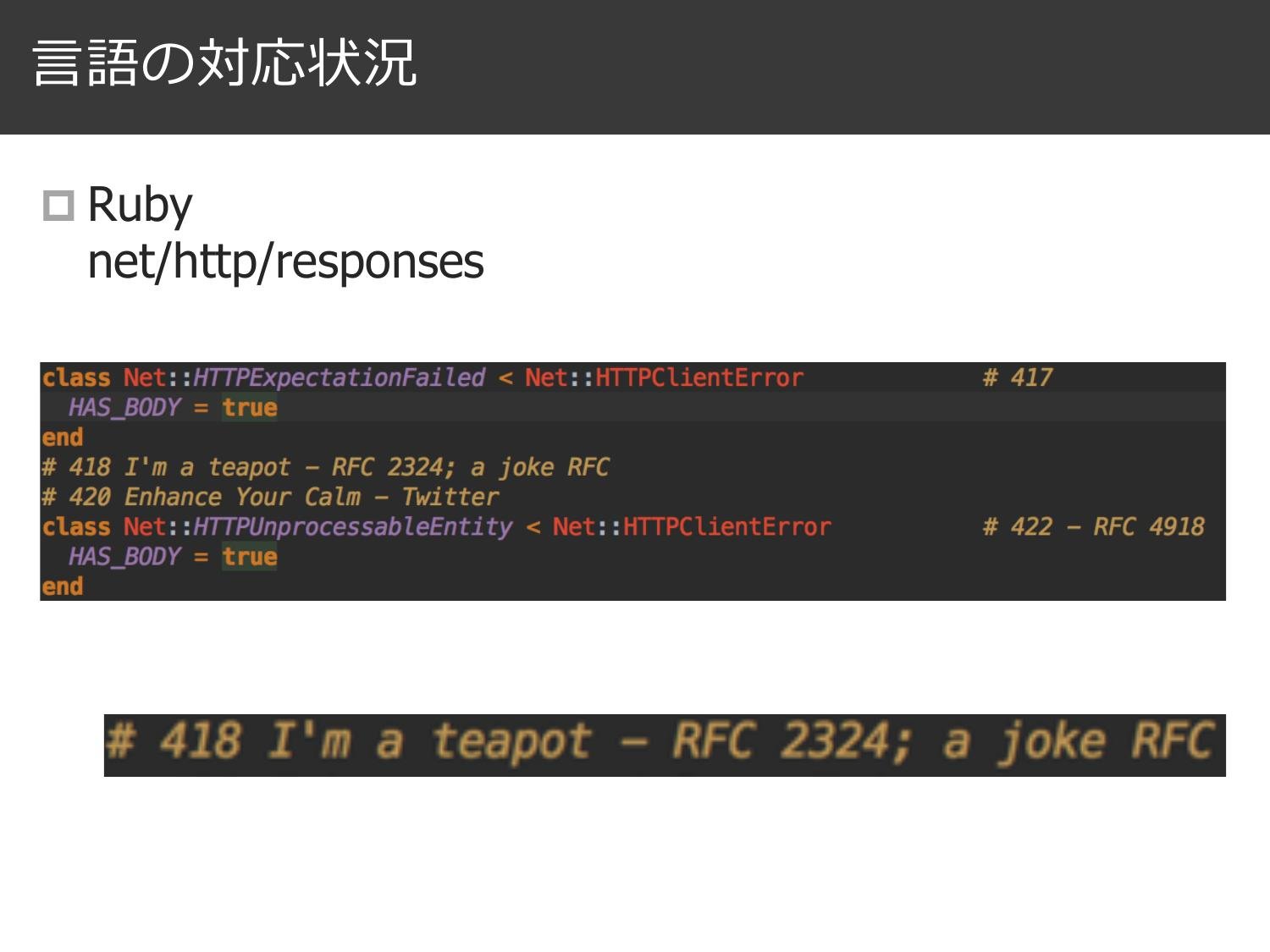Click the first end keyword in the code
This screenshot has width=1270, height=952.
tap(63, 437)
